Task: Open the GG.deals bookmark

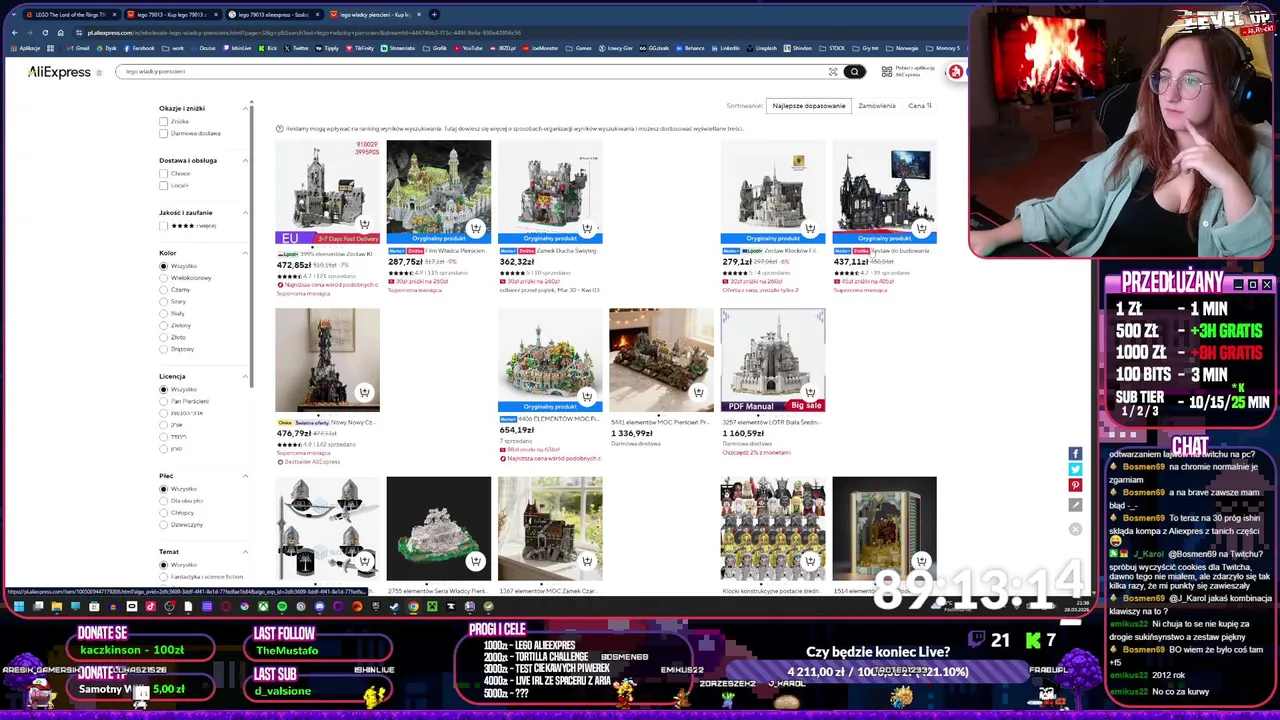Action: tap(655, 48)
